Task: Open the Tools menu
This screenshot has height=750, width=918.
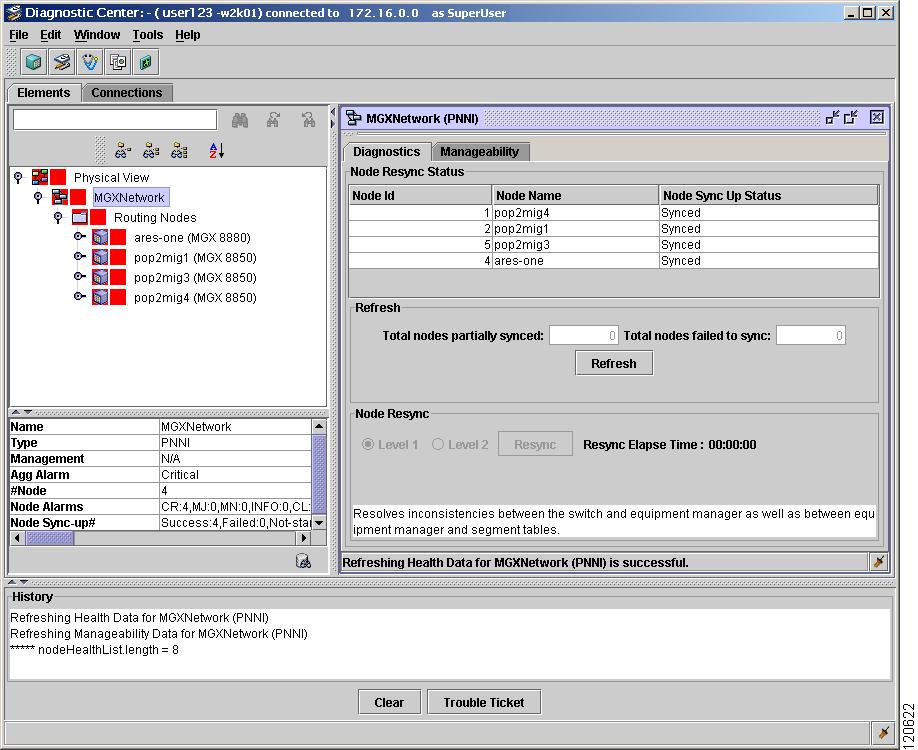Action: pos(148,35)
